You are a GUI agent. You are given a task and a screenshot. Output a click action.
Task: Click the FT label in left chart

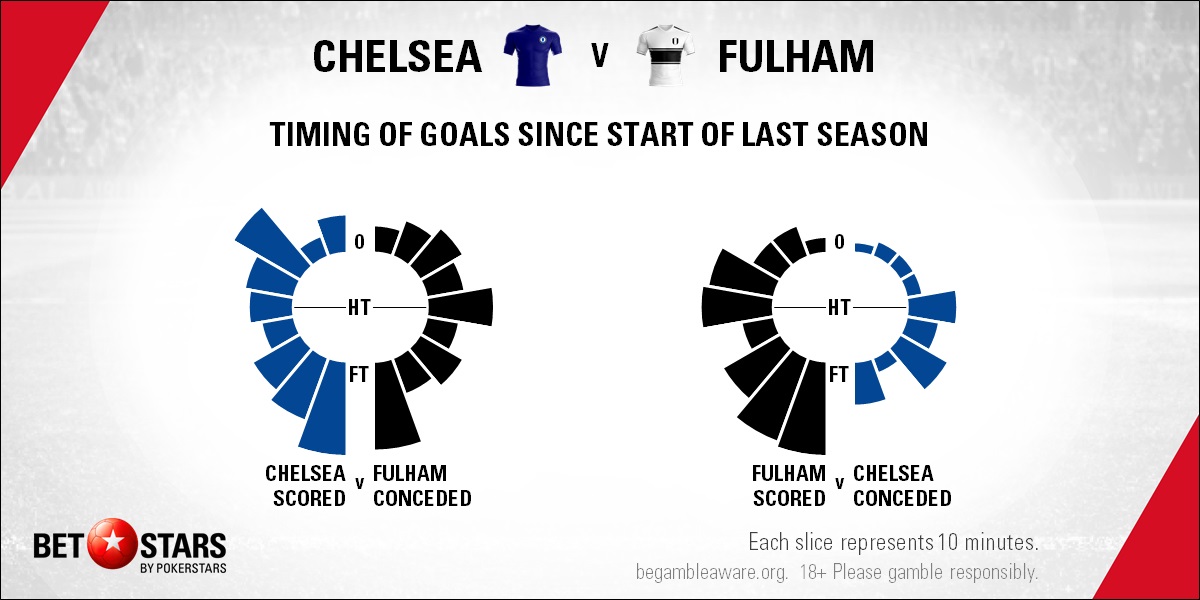tap(359, 375)
